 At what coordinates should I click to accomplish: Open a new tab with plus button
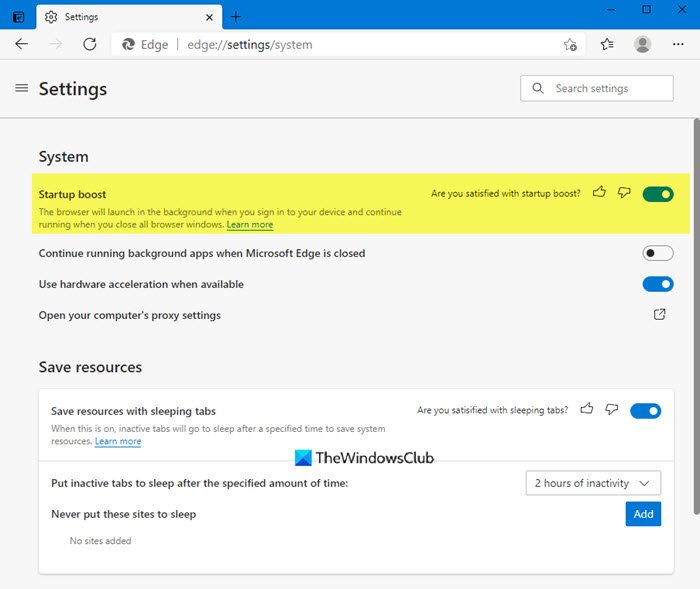[236, 17]
